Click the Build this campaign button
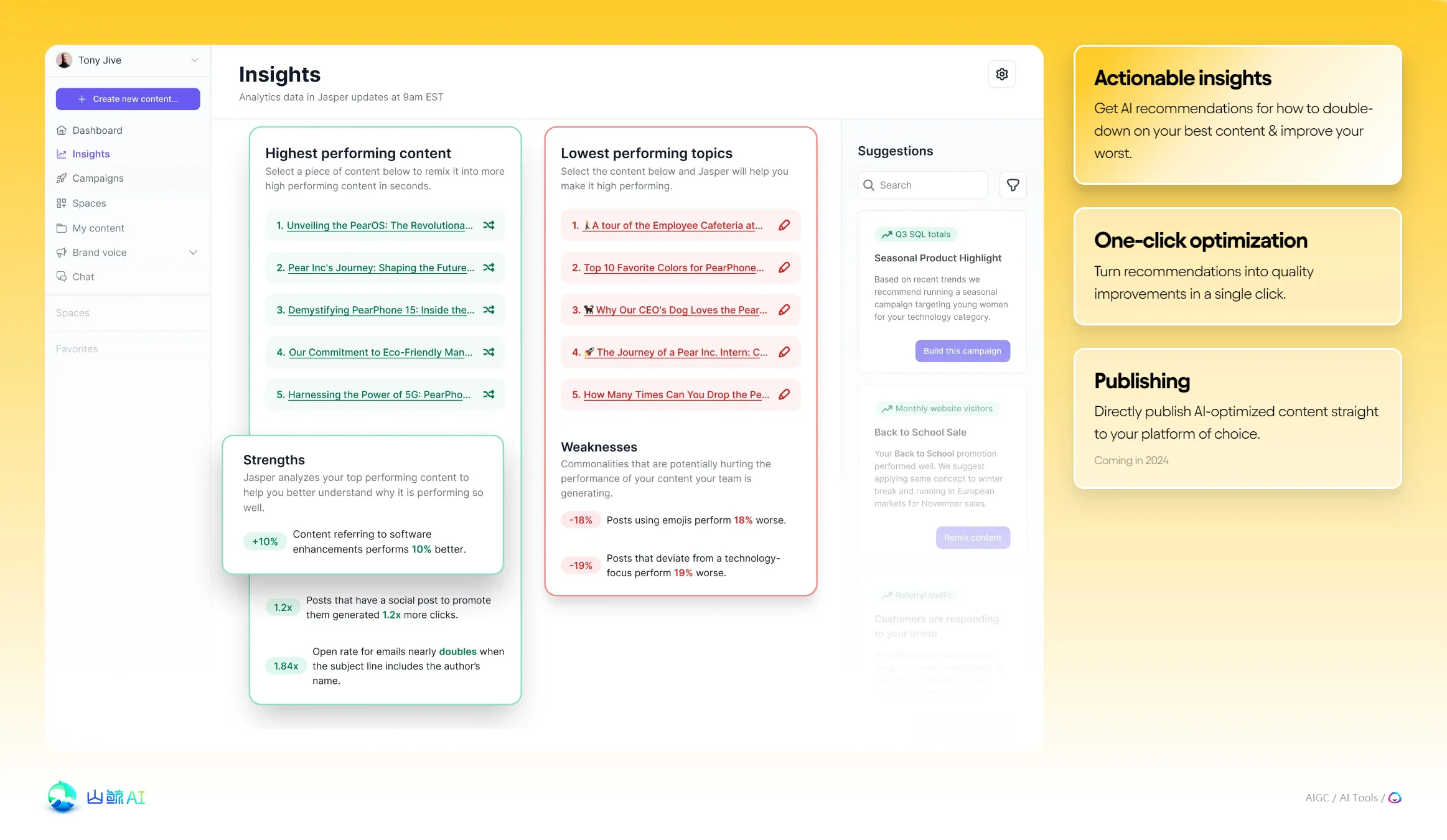Image resolution: width=1447 pixels, height=840 pixels. (x=962, y=351)
